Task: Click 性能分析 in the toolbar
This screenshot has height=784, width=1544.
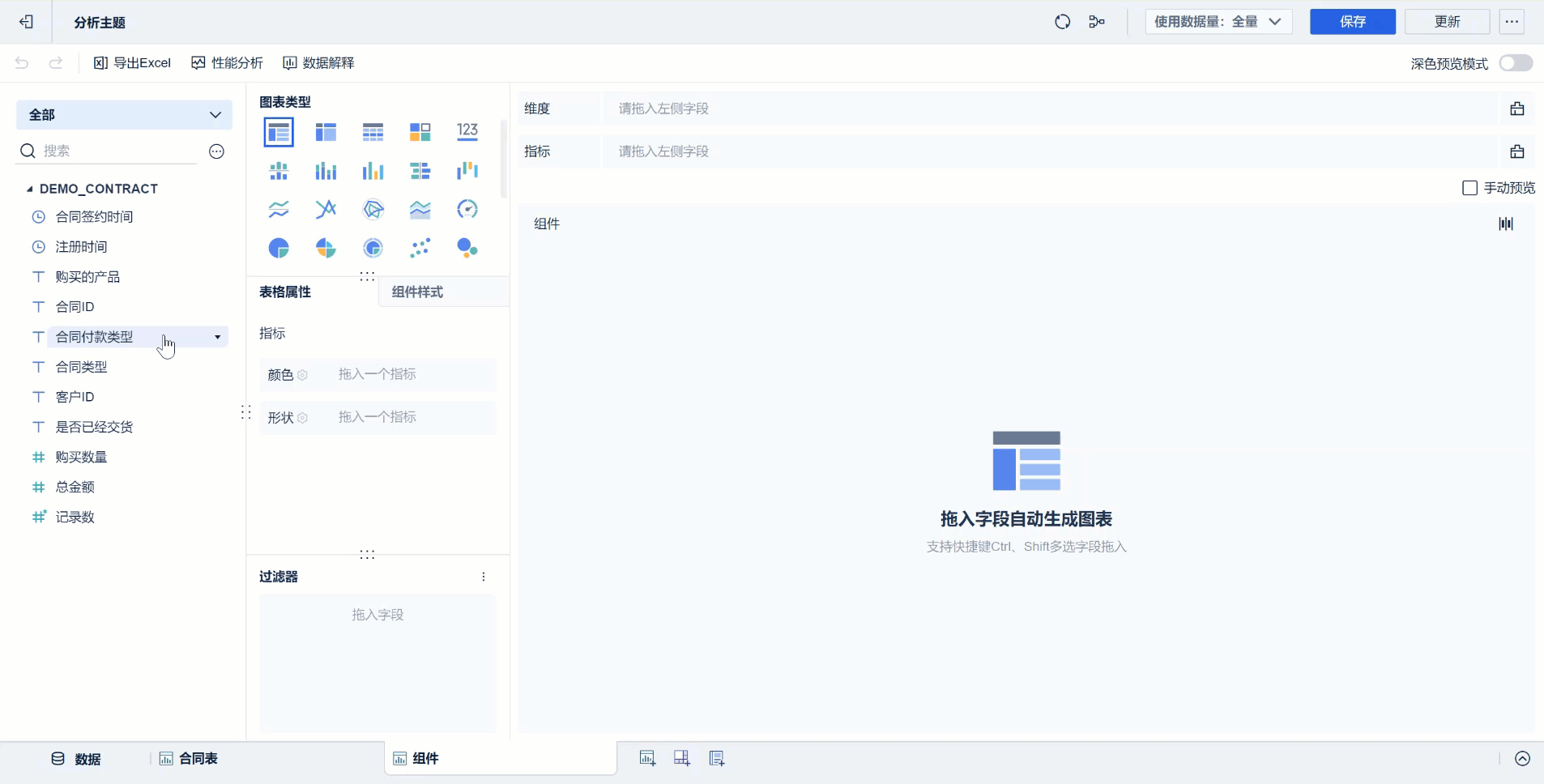Action: point(227,63)
